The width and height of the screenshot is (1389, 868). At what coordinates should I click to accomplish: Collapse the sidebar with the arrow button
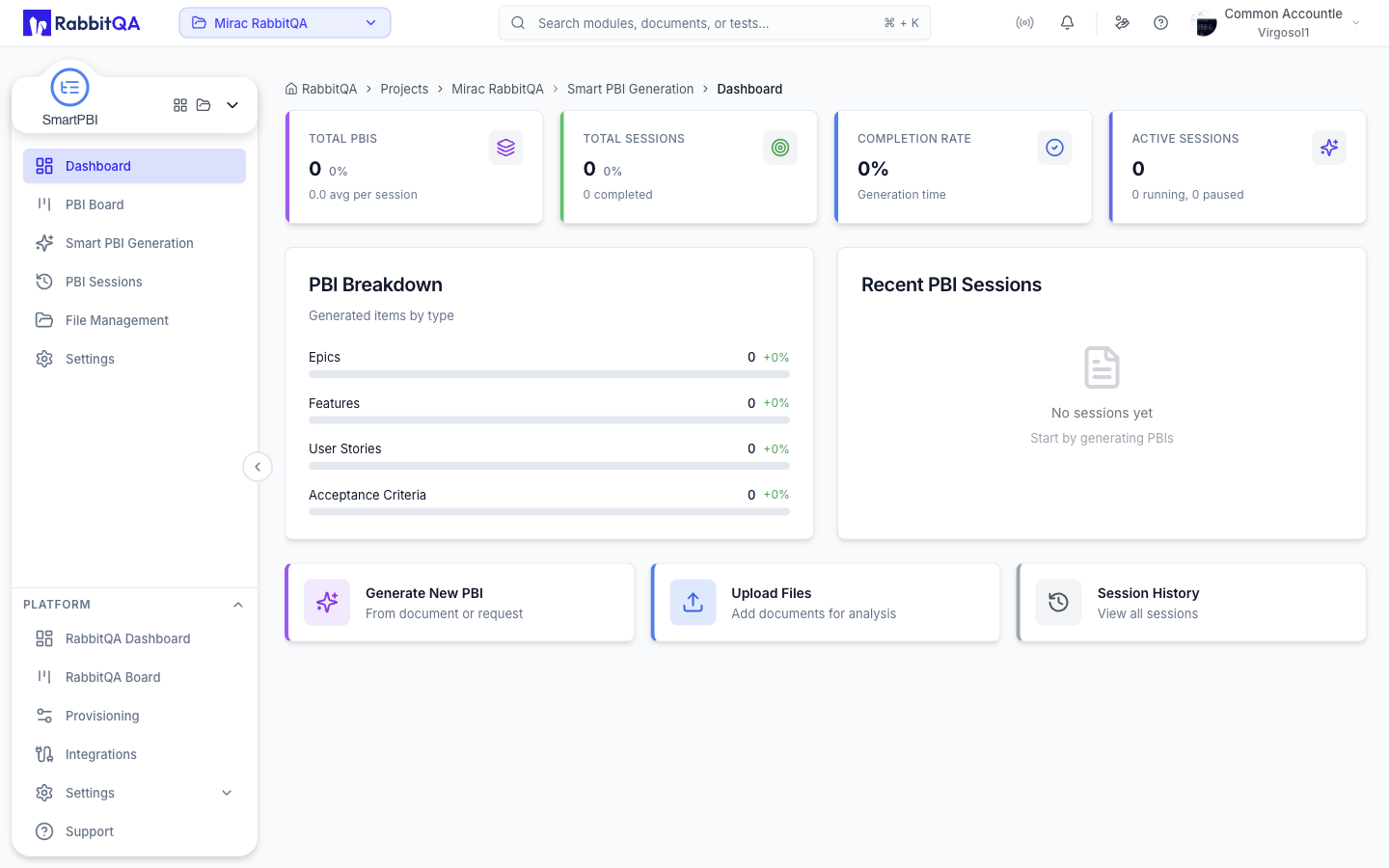tap(258, 467)
